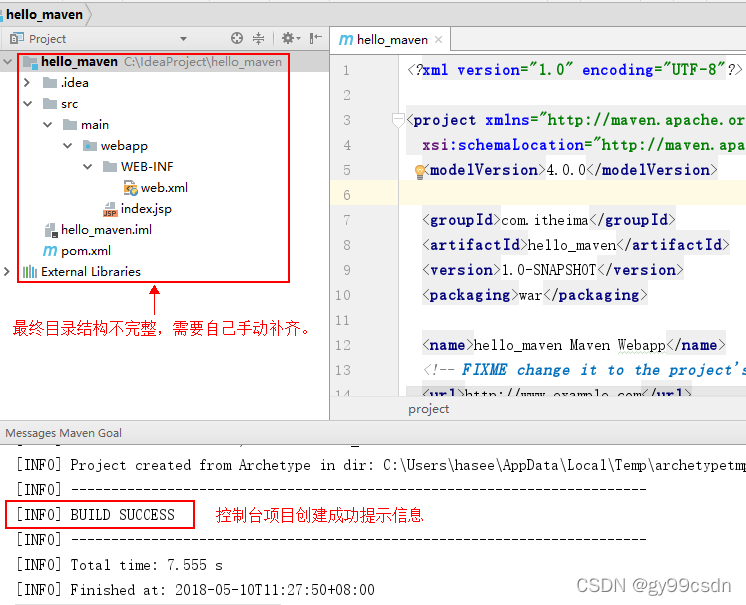Click the Messages Maven Goal panel title
The height and width of the screenshot is (605, 746).
pyautogui.click(x=63, y=433)
